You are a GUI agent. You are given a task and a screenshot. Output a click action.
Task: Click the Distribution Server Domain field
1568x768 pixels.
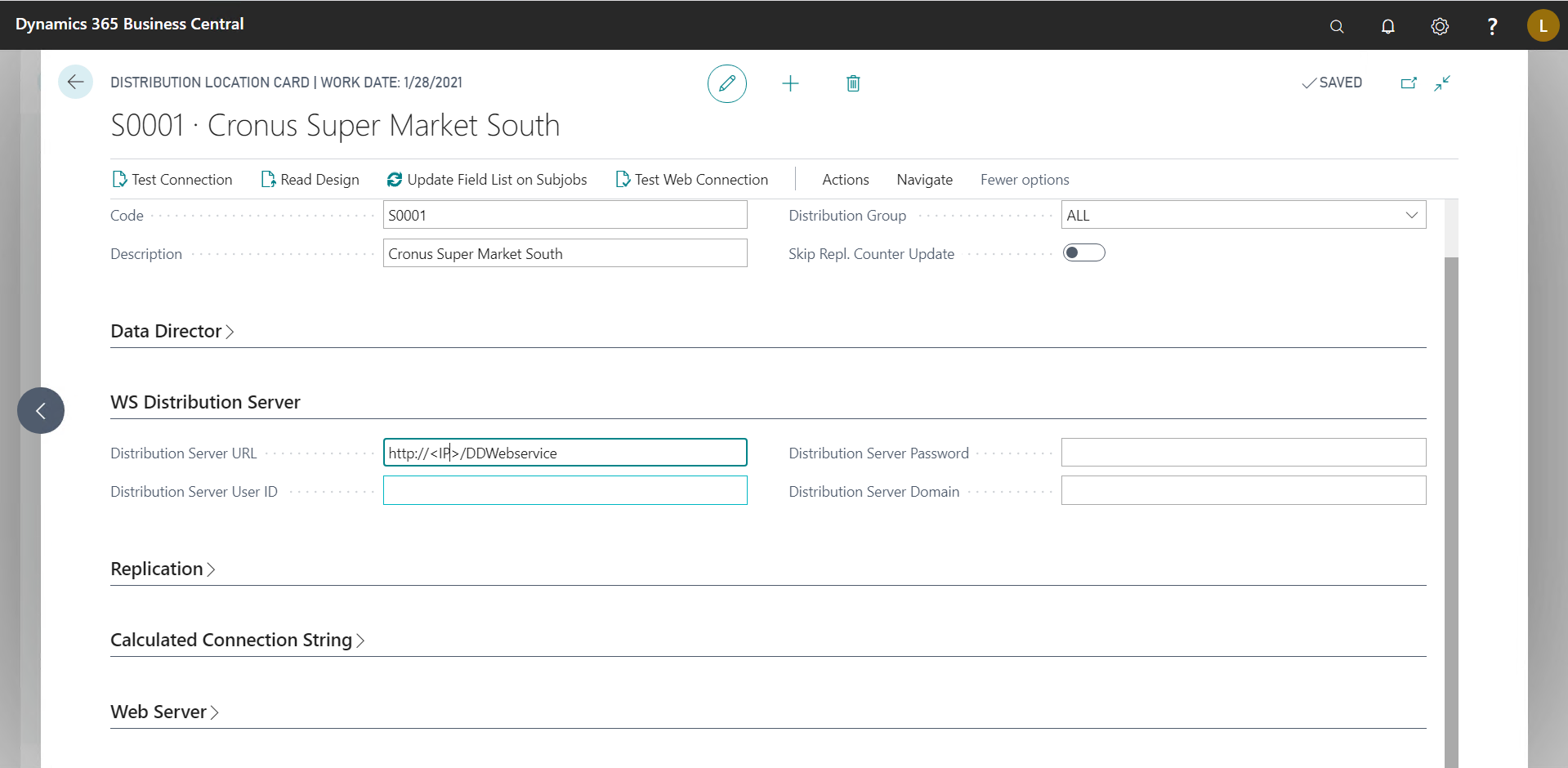point(1244,490)
